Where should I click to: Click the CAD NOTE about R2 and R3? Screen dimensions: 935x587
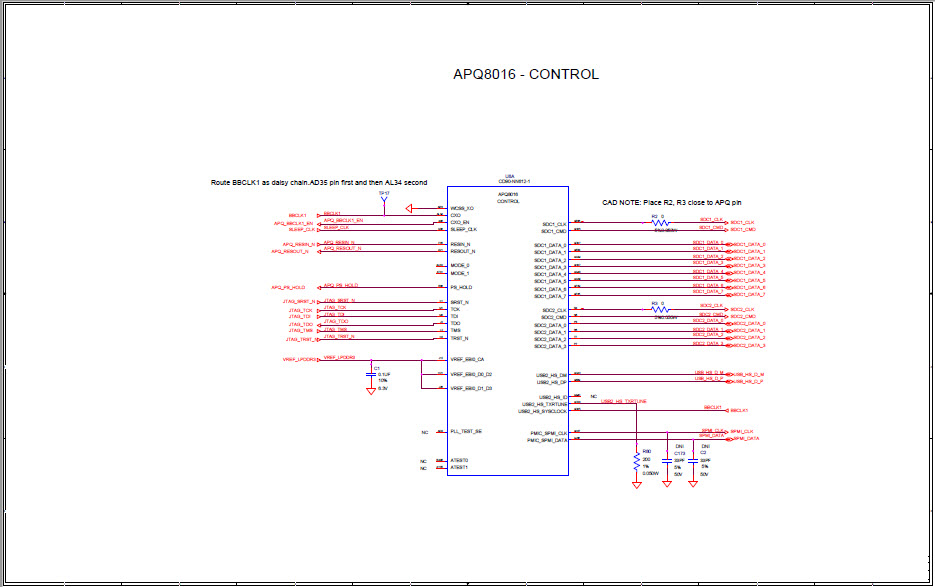coord(672,203)
